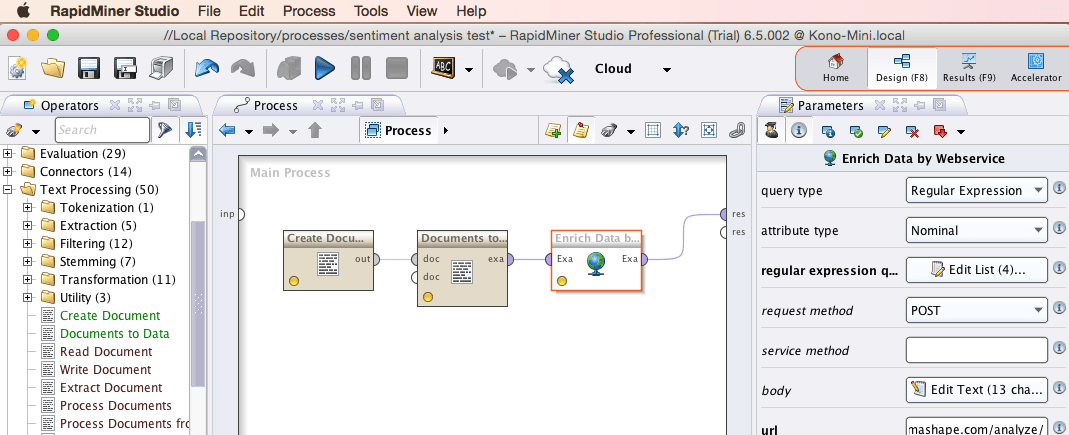The width and height of the screenshot is (1069, 435).
Task: Select the Write Document operator in the tree
Action: pos(106,370)
